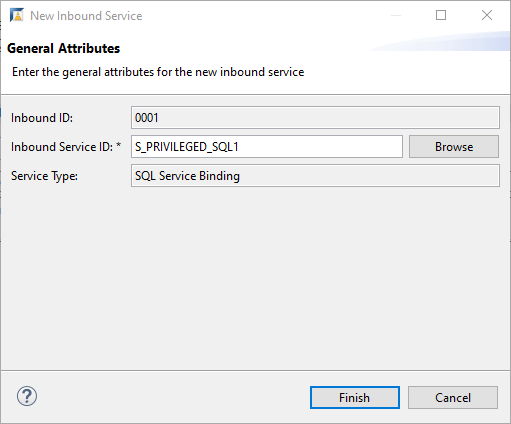This screenshot has width=511, height=424.
Task: Click the greyed-out minimize button
Action: click(x=396, y=15)
